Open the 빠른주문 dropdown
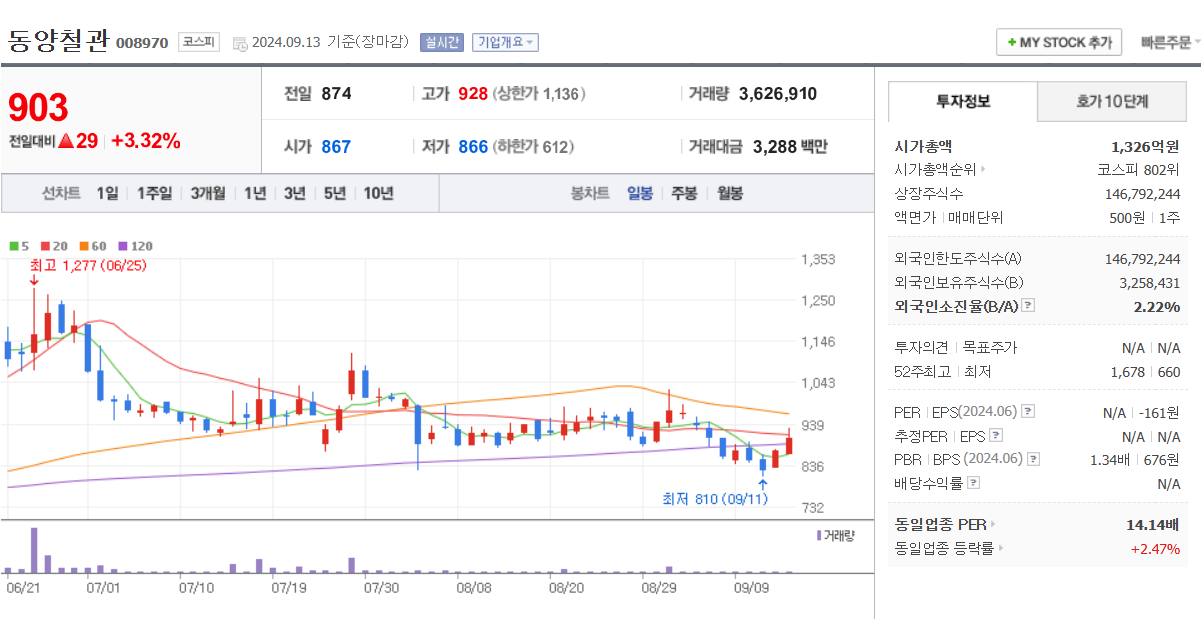The width and height of the screenshot is (1201, 619). (1170, 43)
